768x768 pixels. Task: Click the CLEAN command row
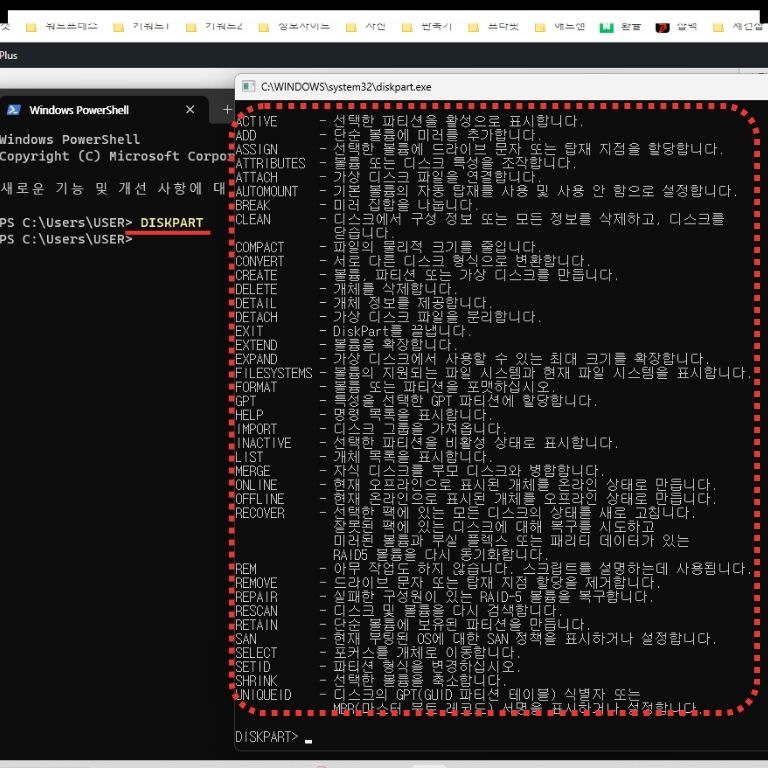[480, 226]
